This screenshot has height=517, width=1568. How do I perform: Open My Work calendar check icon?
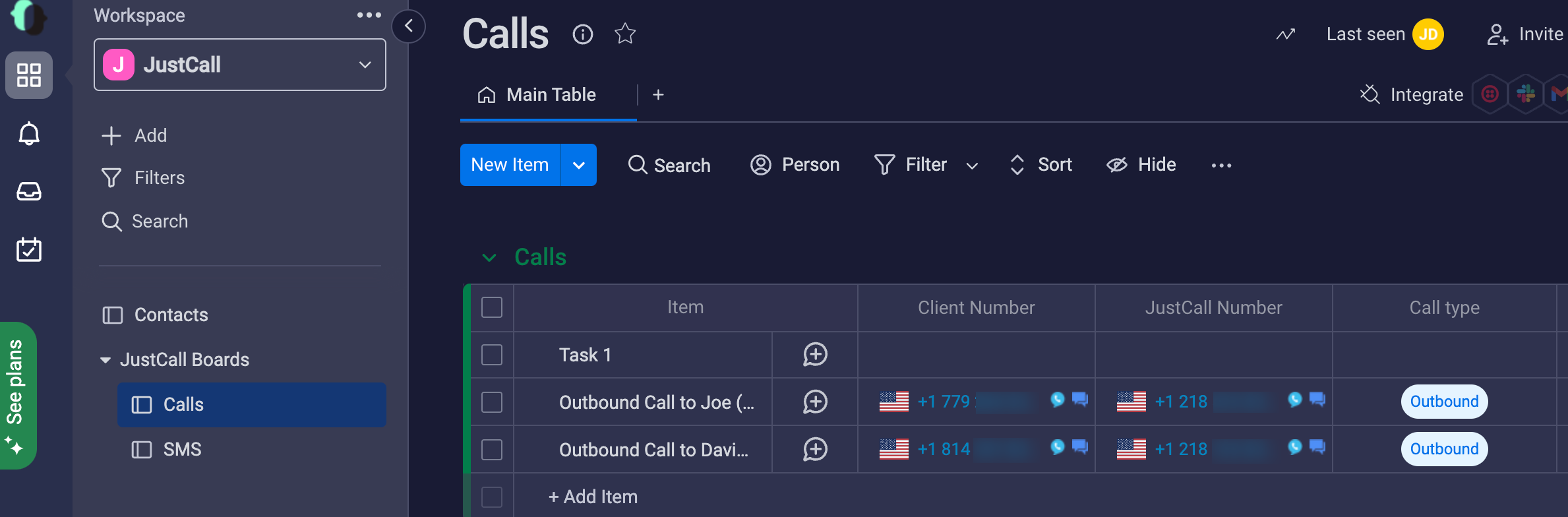click(x=29, y=249)
